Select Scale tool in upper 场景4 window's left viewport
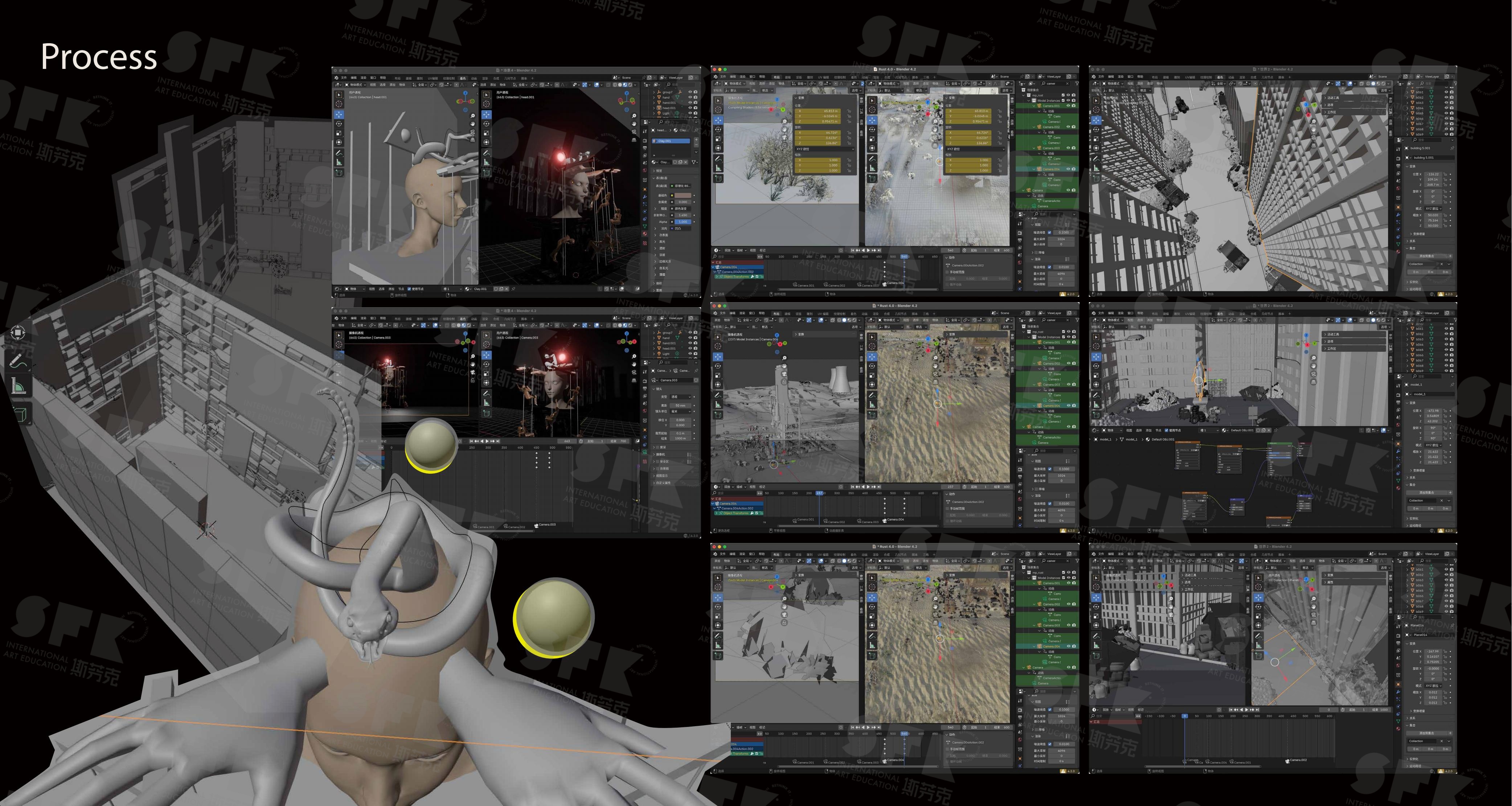Viewport: 1512px width, 806px height. click(x=339, y=133)
